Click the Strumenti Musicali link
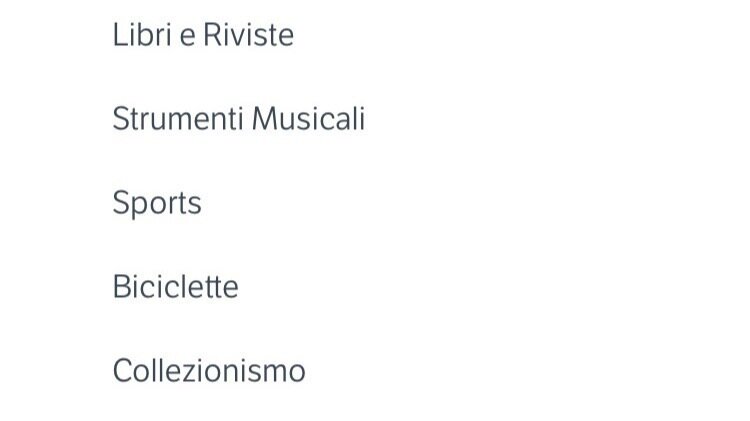This screenshot has width=750, height=421. point(238,119)
